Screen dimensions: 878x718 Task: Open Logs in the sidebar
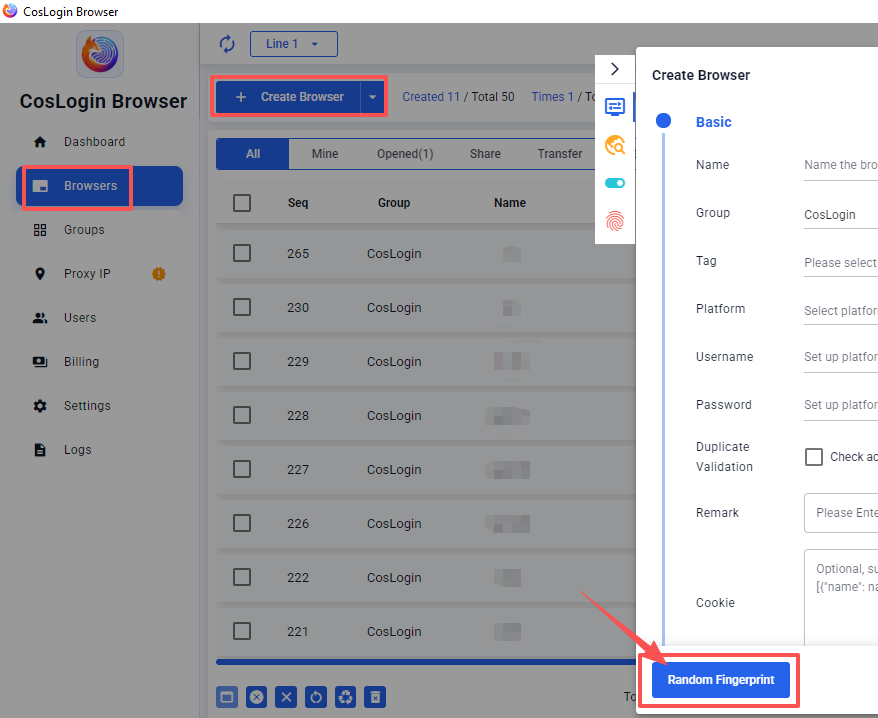78,450
